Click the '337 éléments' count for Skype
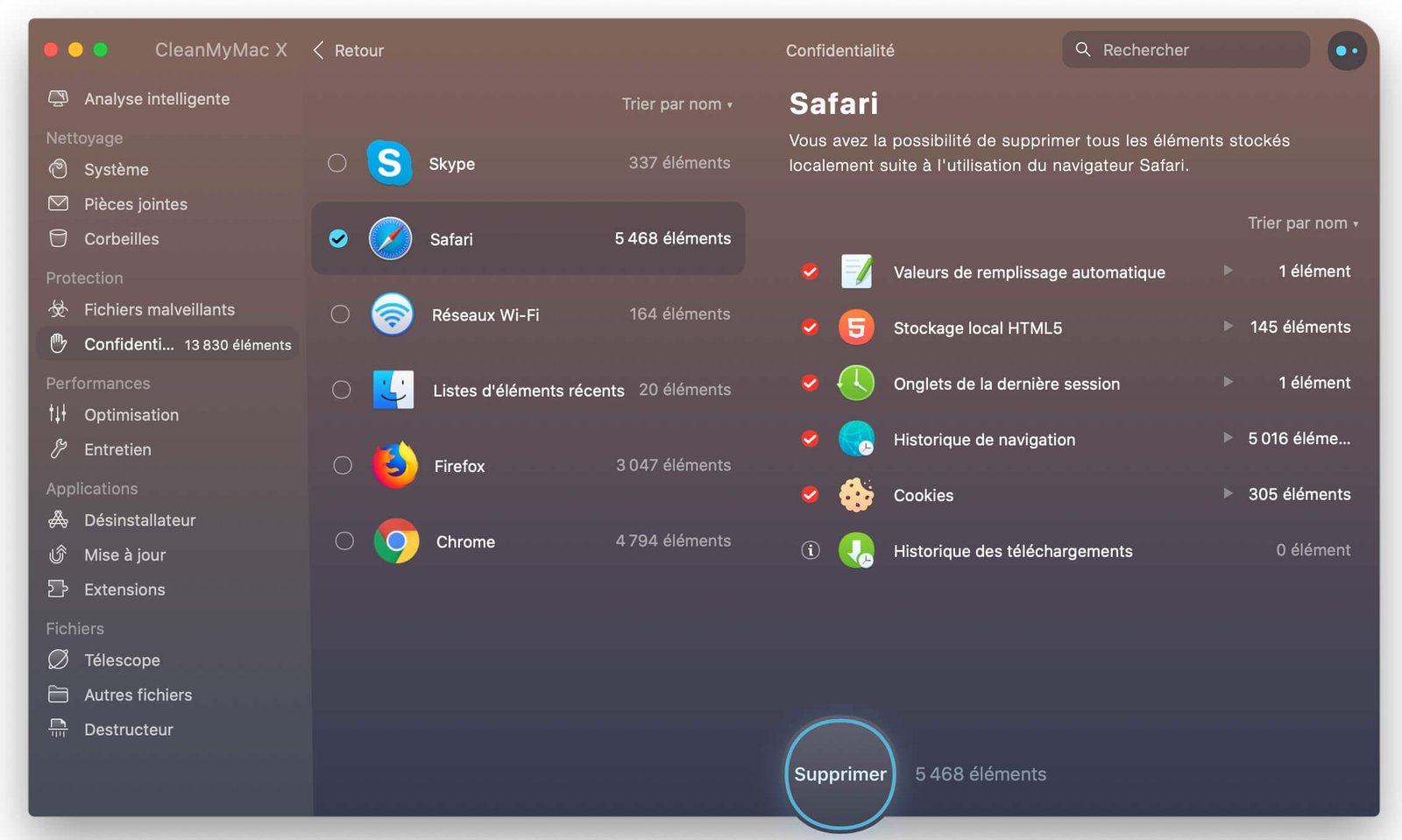This screenshot has width=1402, height=840. click(x=679, y=163)
